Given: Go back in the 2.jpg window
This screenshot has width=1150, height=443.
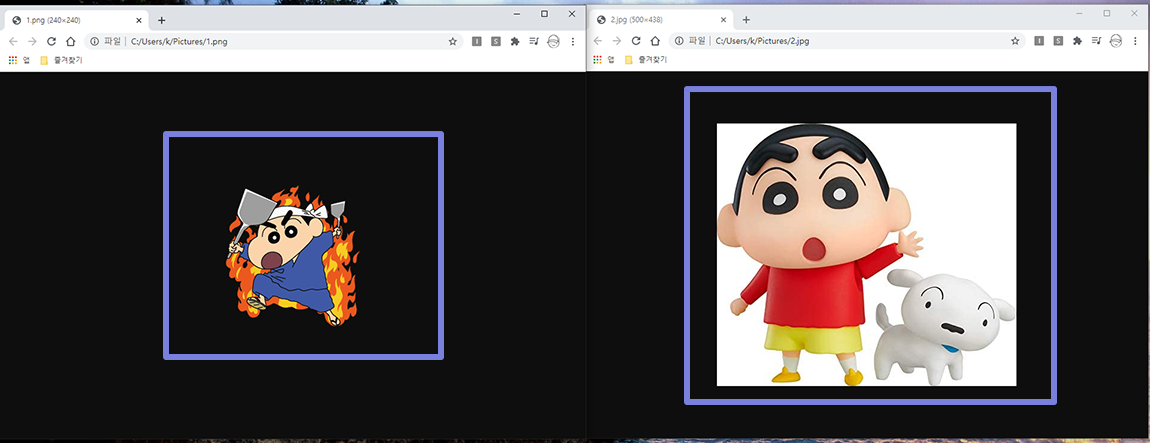Looking at the screenshot, I should click(x=598, y=41).
